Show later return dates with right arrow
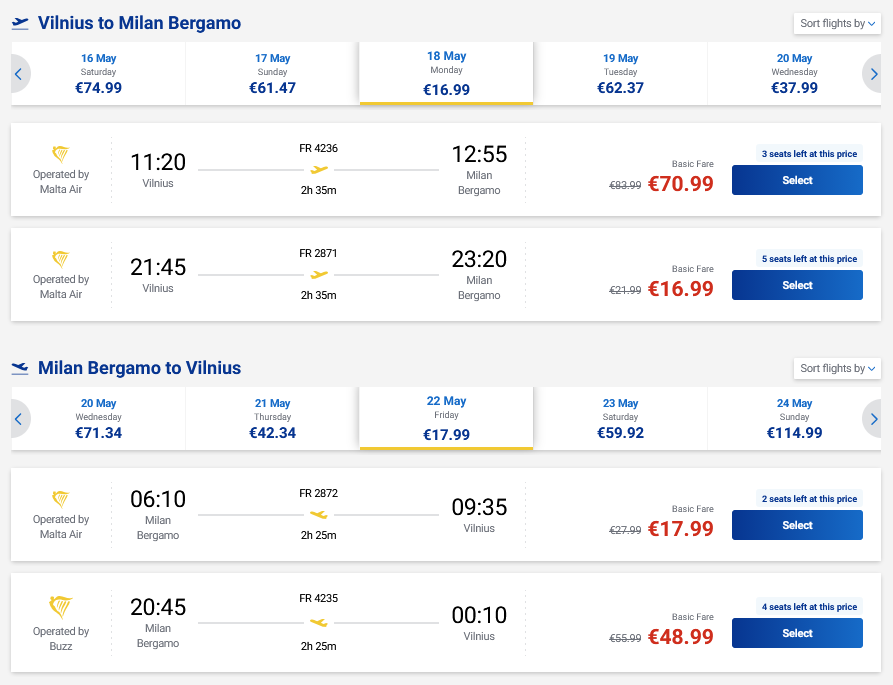Image resolution: width=893 pixels, height=685 pixels. tap(874, 419)
